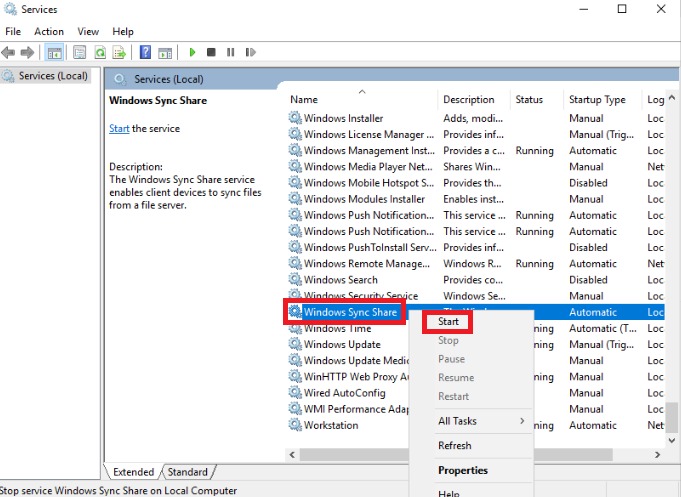Toggle the Show/Hide Console Tree icon
681x497 pixels.
click(x=54, y=53)
